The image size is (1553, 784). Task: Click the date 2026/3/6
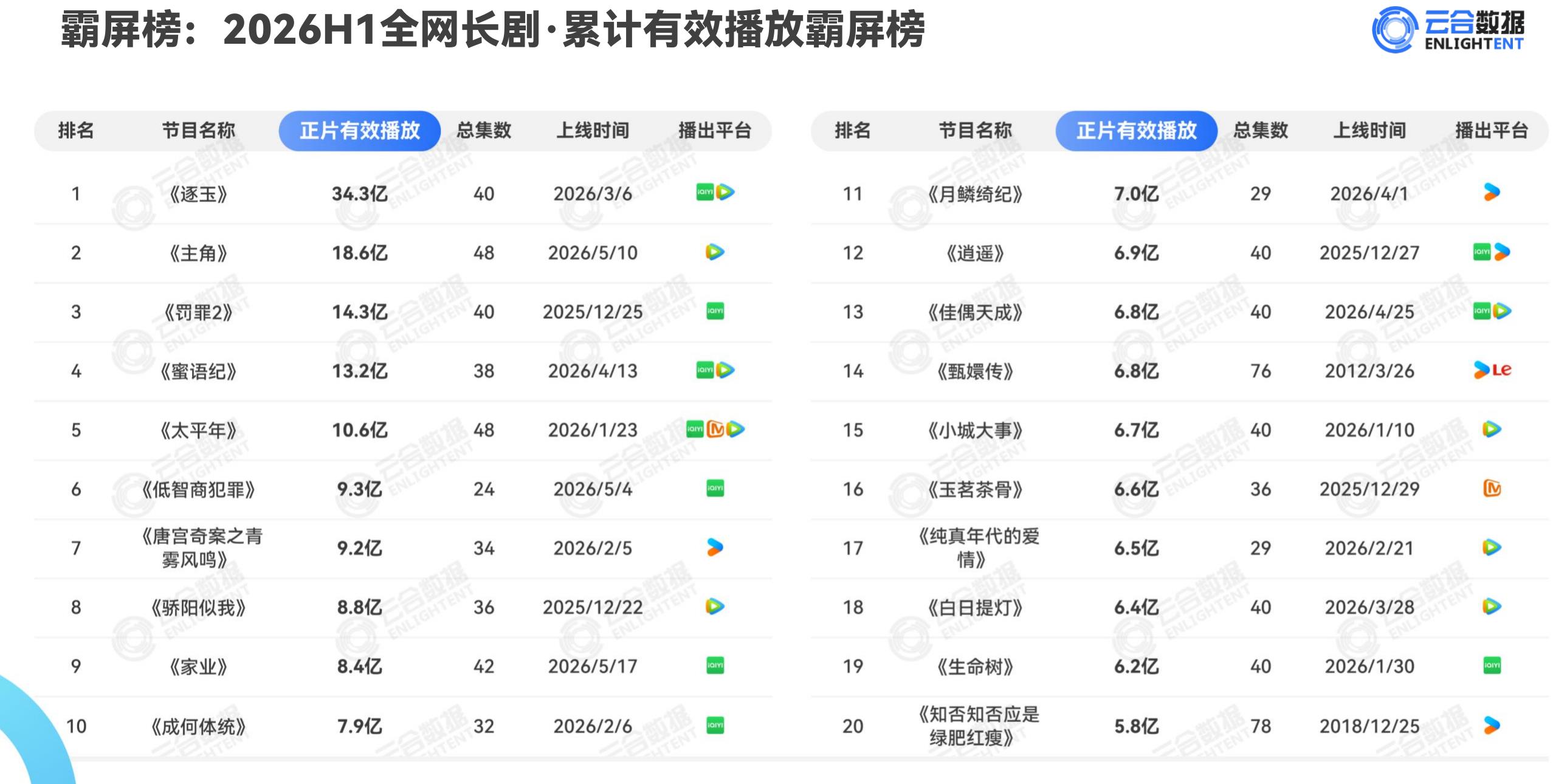593,194
